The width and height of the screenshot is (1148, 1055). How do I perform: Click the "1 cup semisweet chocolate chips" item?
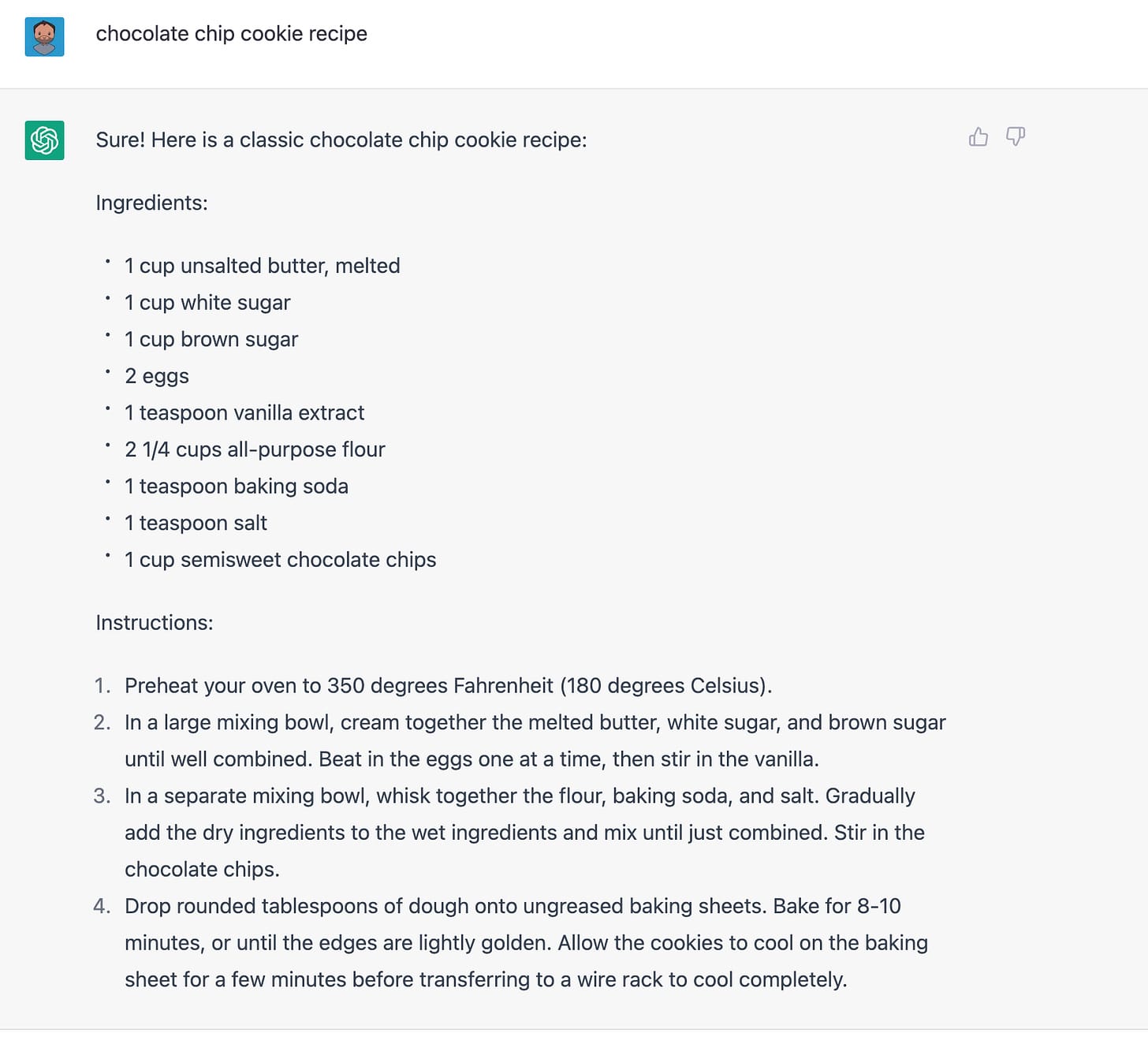pyautogui.click(x=280, y=560)
